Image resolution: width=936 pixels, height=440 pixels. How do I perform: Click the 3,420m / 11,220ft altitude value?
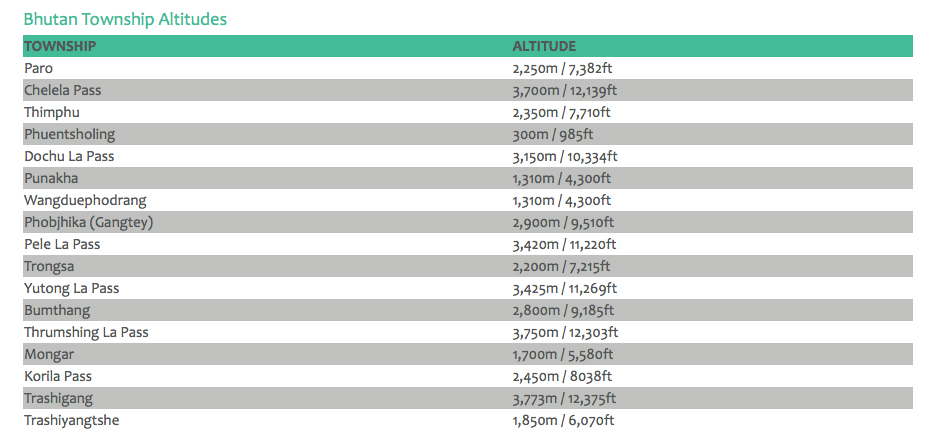click(564, 244)
